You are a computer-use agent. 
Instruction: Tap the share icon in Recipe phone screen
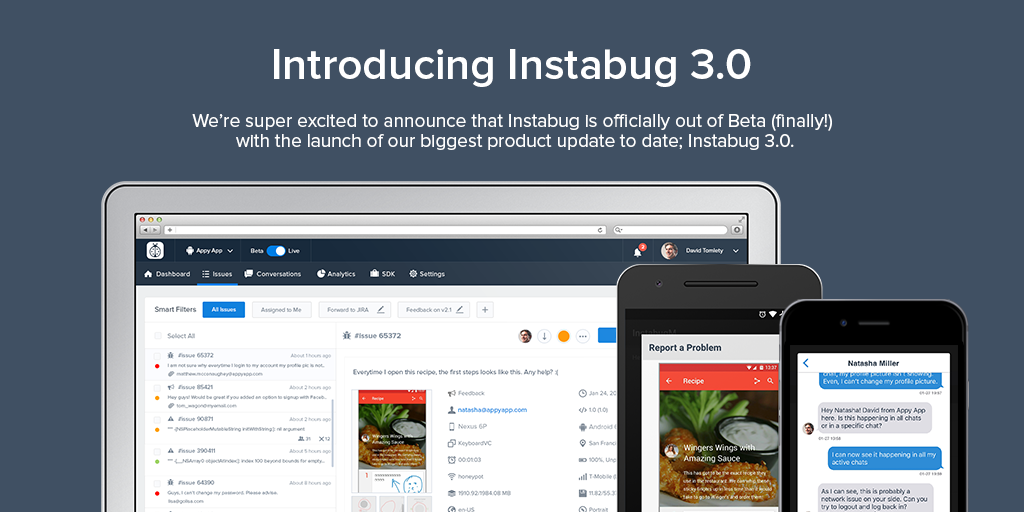tap(757, 381)
